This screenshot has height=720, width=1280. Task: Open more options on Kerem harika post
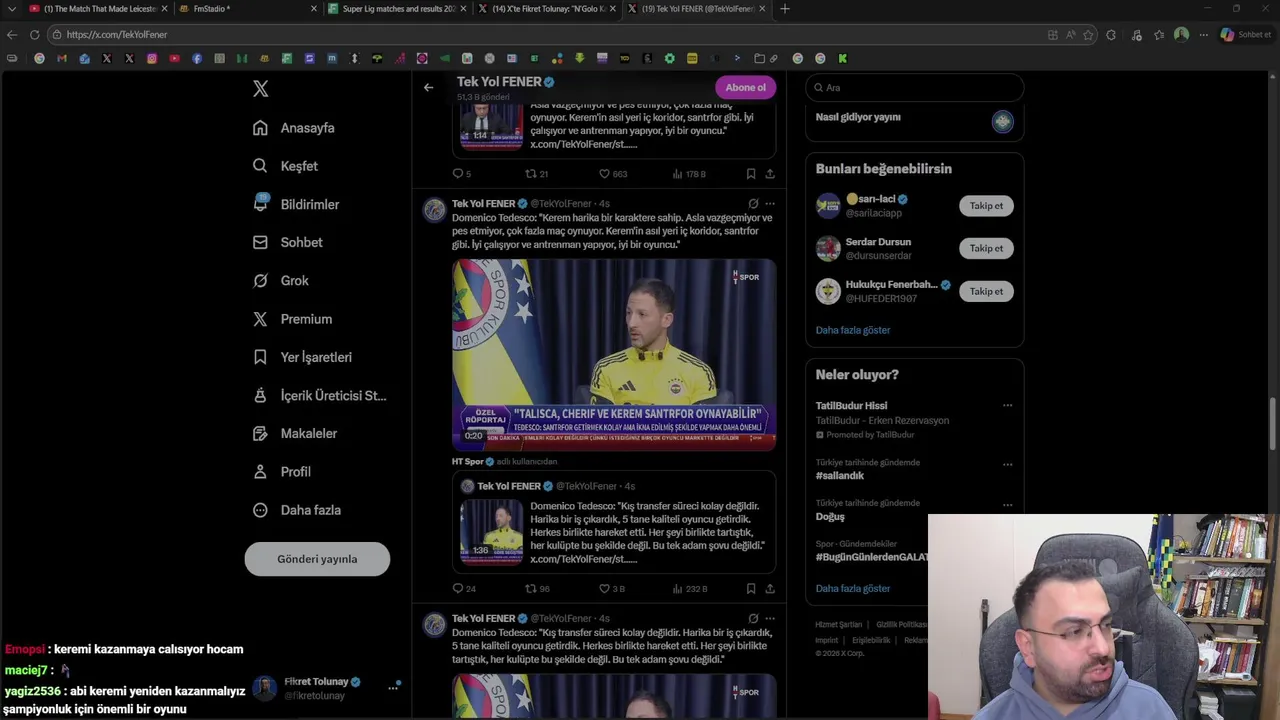[x=770, y=204]
